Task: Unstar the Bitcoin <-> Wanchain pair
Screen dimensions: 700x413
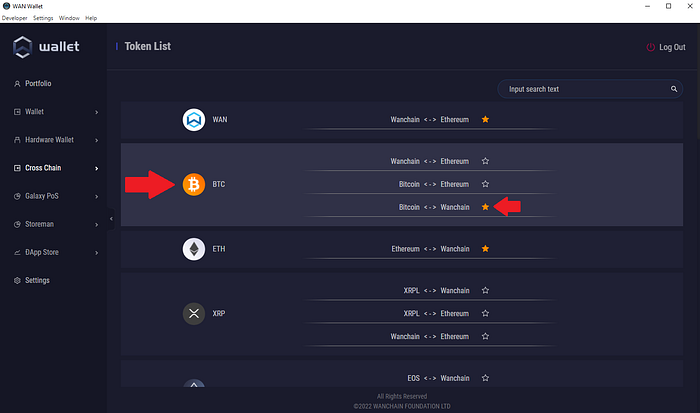Action: [485, 207]
